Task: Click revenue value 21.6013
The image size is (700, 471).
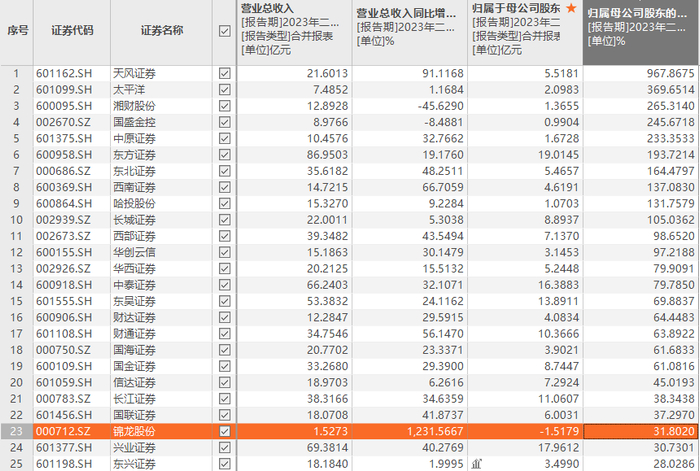Action: click(327, 73)
